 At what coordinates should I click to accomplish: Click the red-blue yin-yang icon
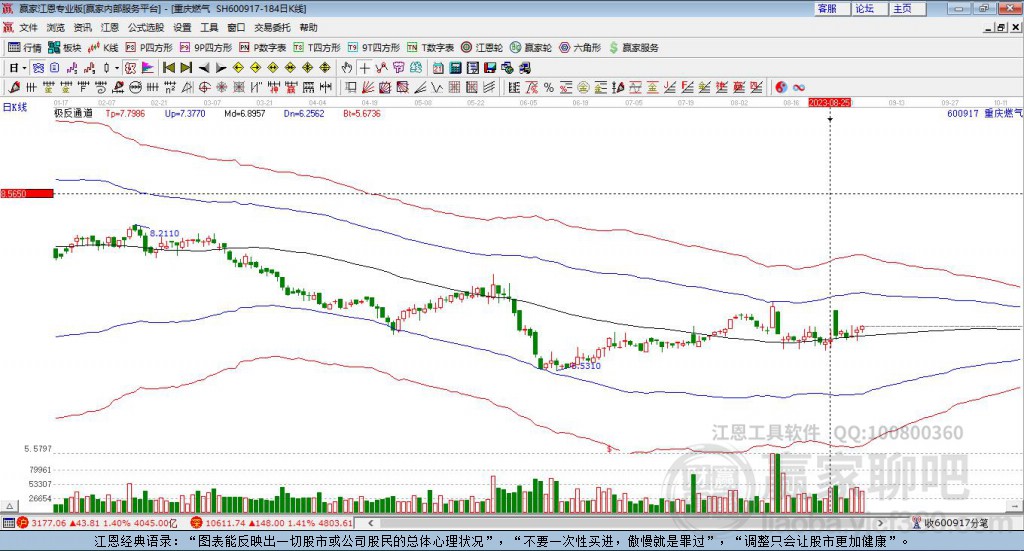pyautogui.click(x=781, y=87)
